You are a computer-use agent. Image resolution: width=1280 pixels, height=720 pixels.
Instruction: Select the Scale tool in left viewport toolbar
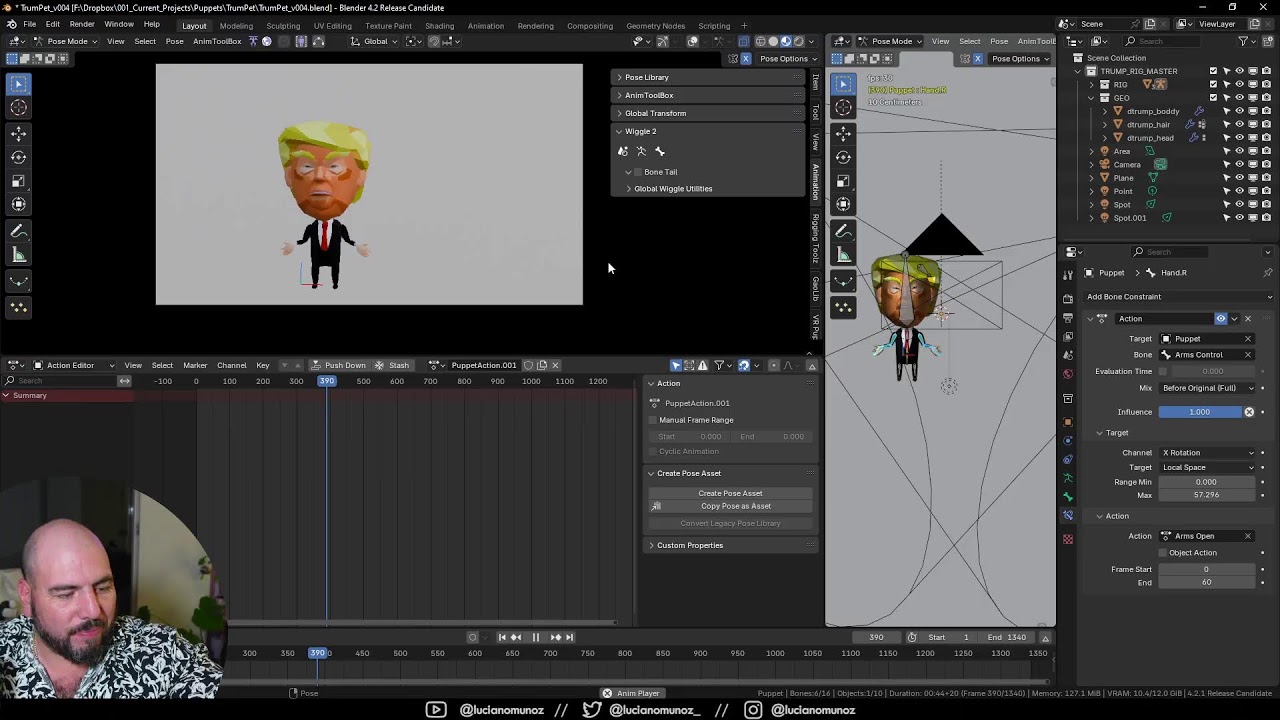(19, 181)
